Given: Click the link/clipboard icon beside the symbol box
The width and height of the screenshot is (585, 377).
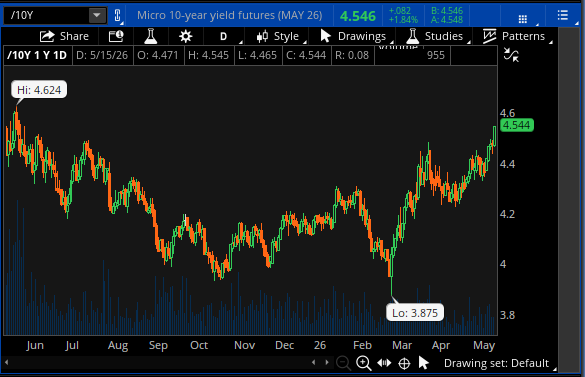Looking at the screenshot, I should point(117,15).
